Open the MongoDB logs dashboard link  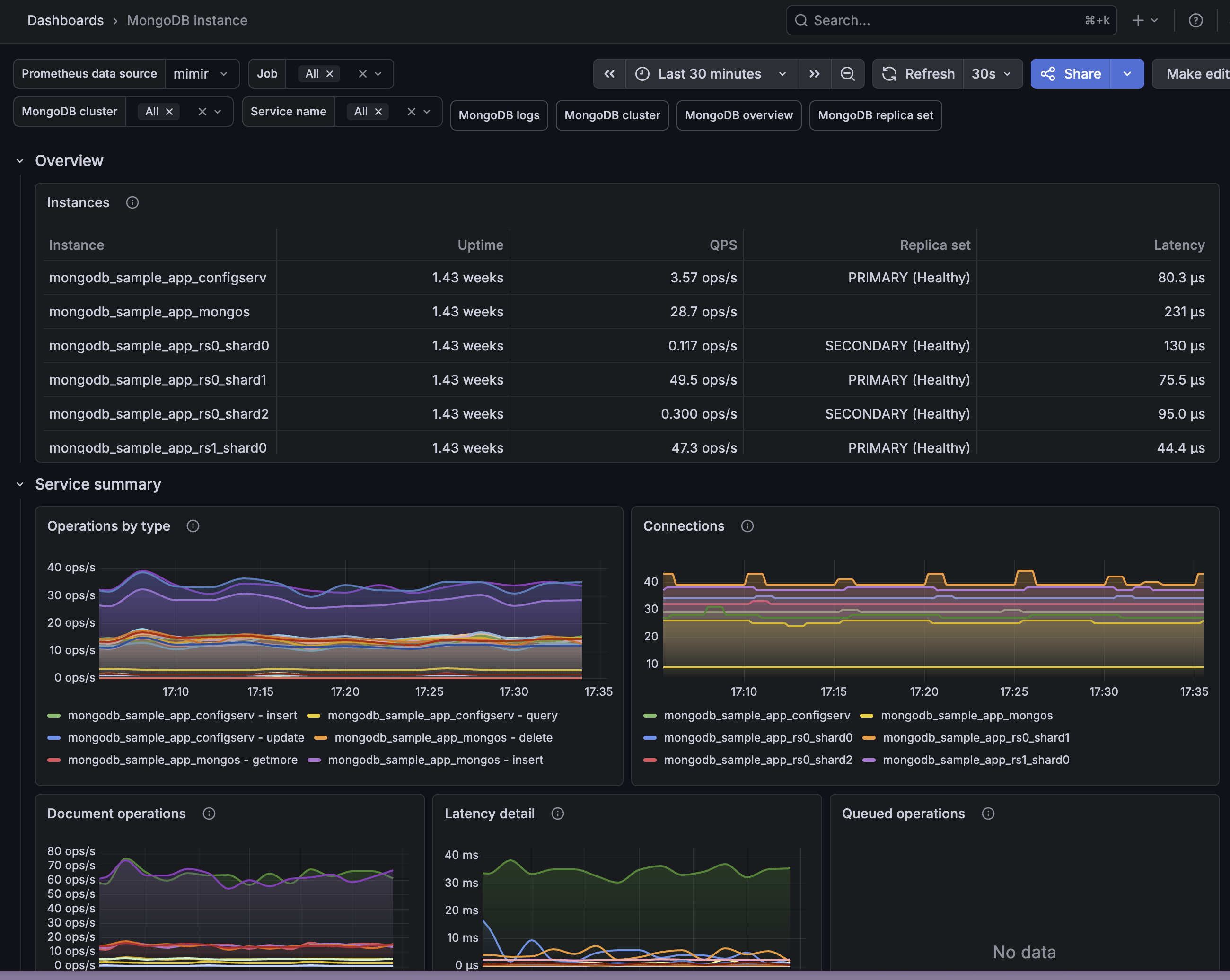pos(499,115)
